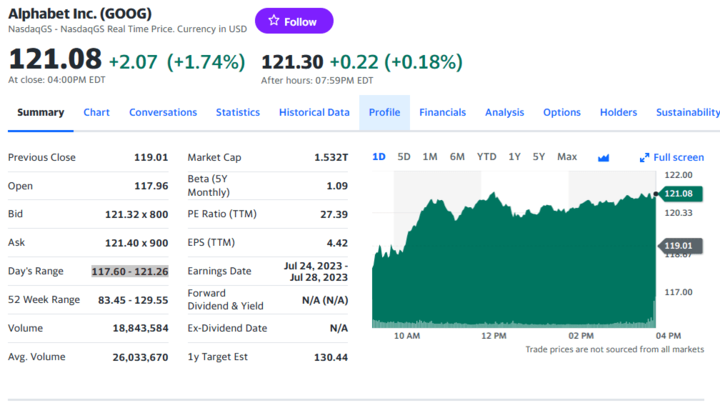Select the 6M chart range
This screenshot has height=413, width=720.
tap(457, 157)
